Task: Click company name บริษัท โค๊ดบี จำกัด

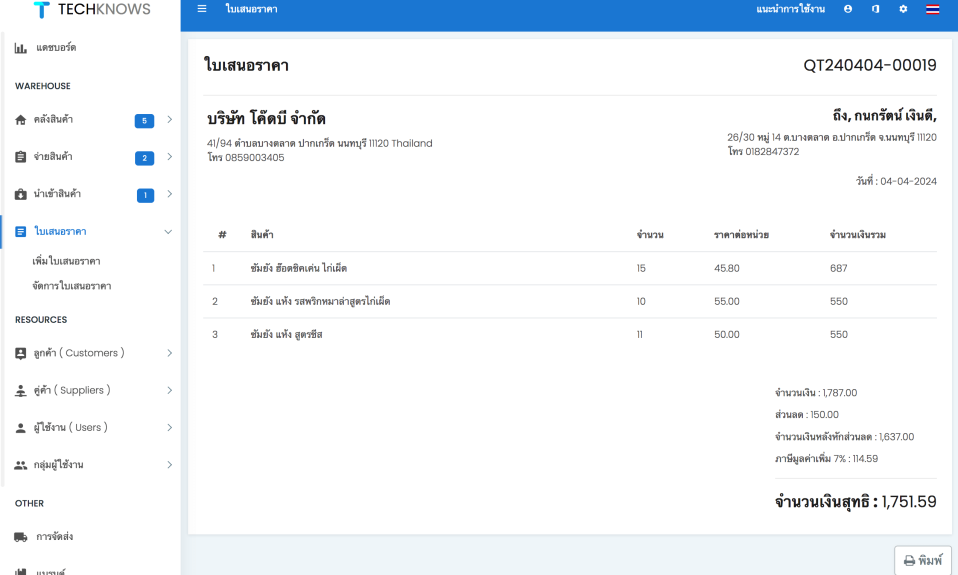Action: pyautogui.click(x=266, y=119)
